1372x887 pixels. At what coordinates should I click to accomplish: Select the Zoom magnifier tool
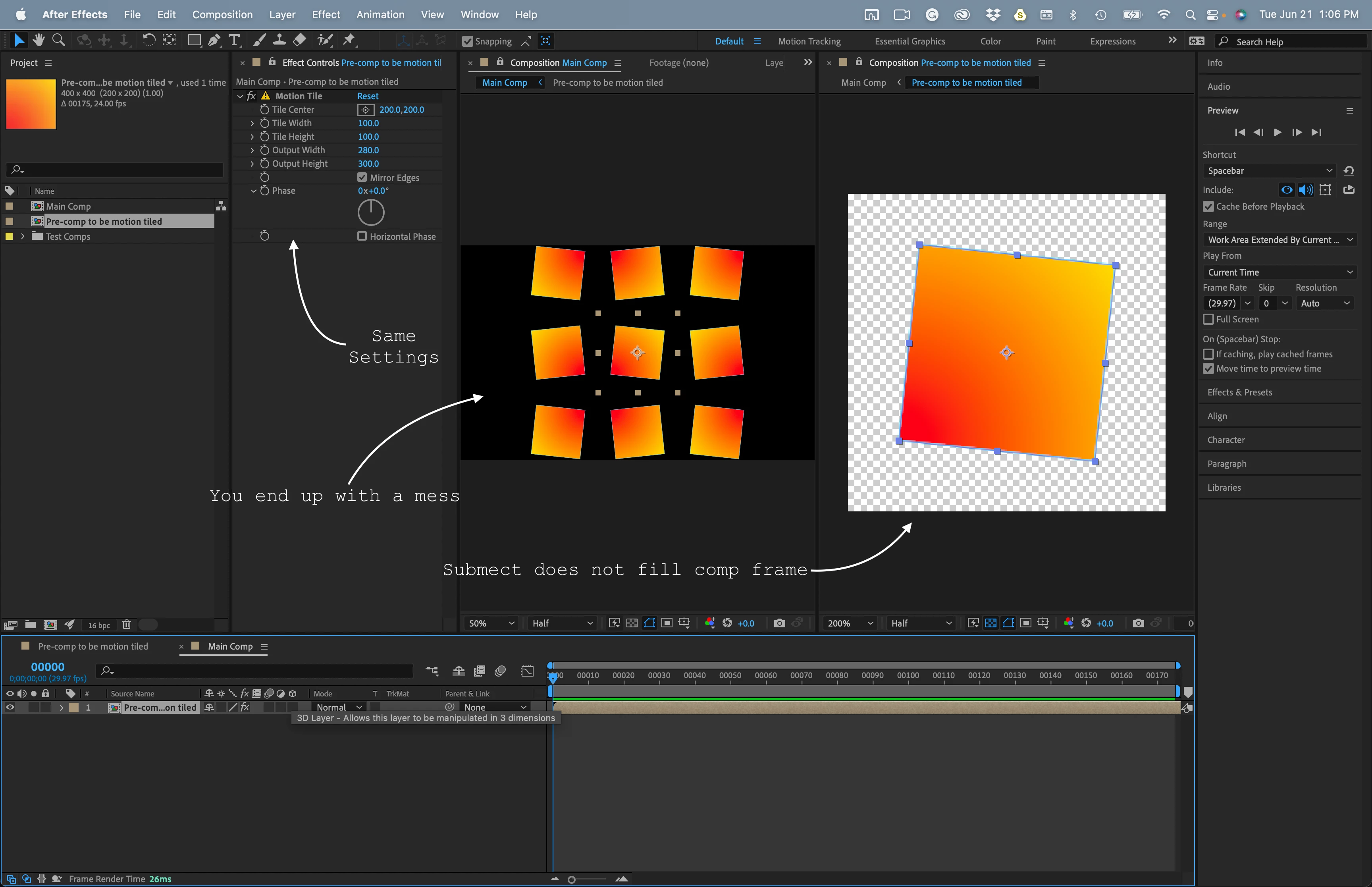click(58, 40)
